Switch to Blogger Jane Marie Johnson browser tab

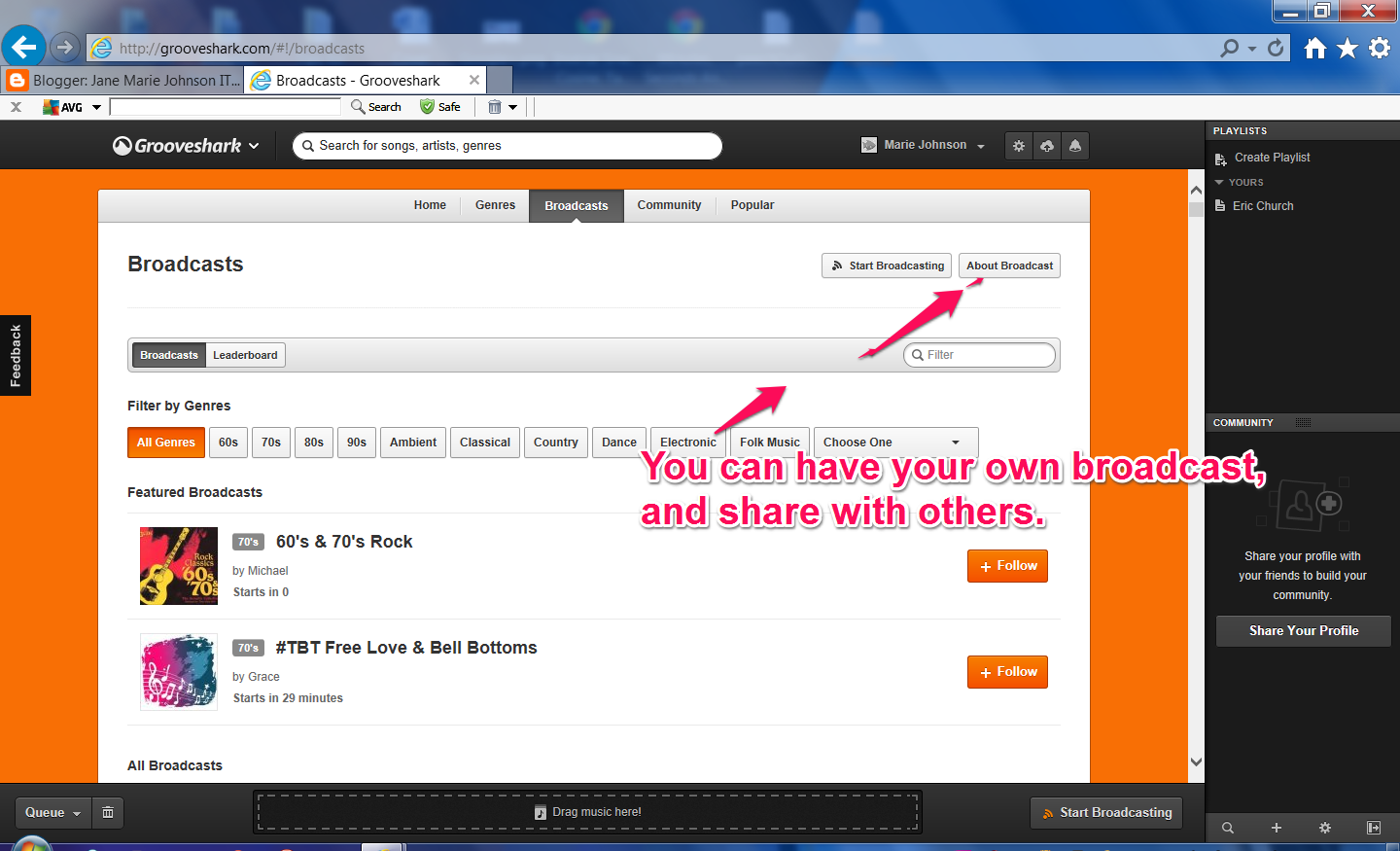123,81
